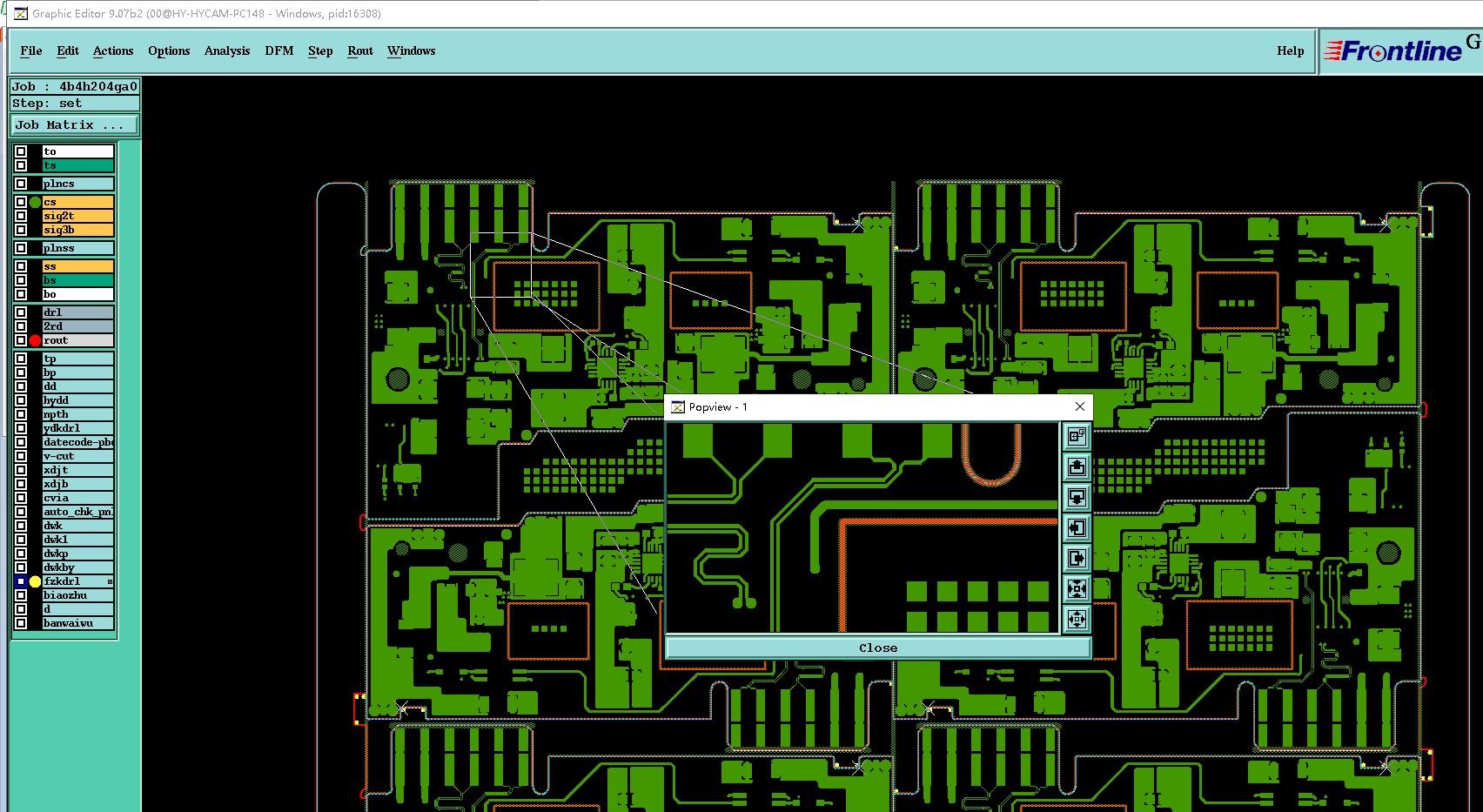Click the Frontline logo
1483x812 pixels.
(1392, 51)
